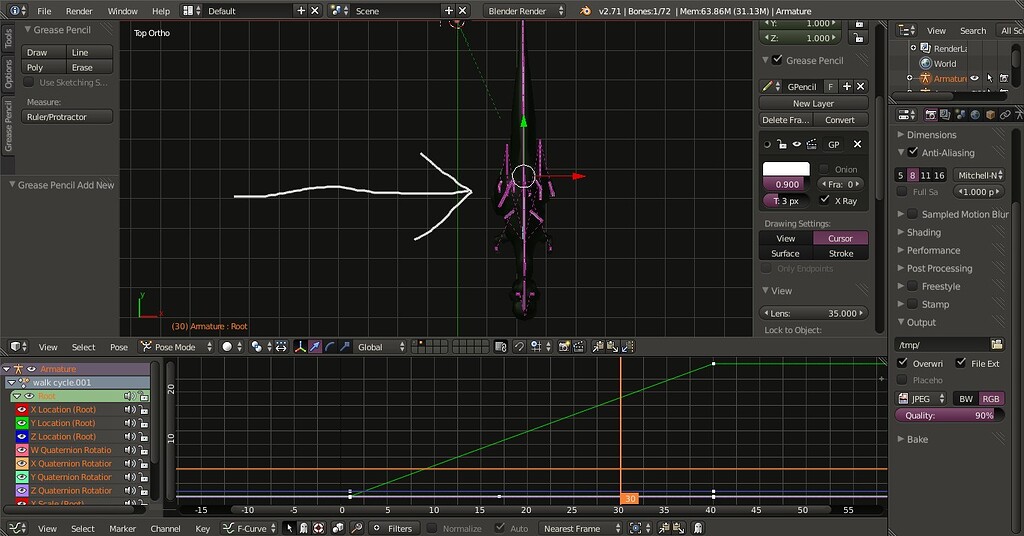Open the Object properties cube icon
1024x536 pixels.
990,114
